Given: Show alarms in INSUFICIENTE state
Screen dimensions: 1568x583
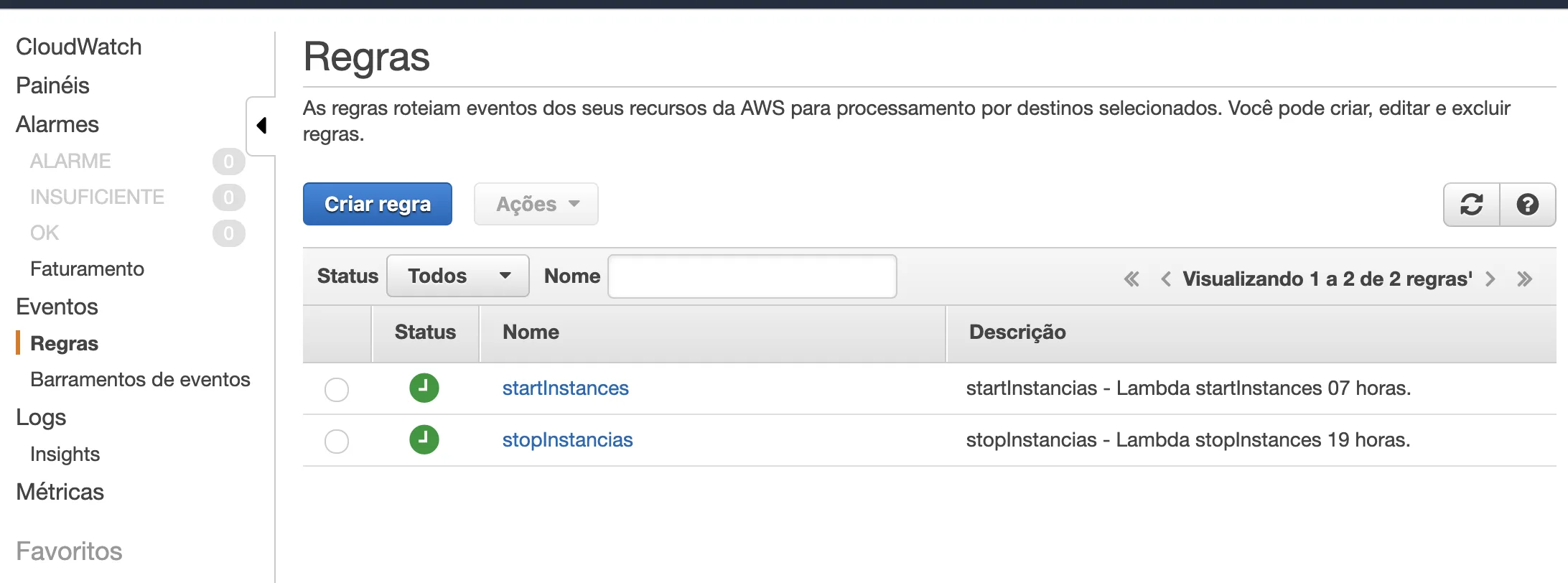Looking at the screenshot, I should tap(97, 197).
